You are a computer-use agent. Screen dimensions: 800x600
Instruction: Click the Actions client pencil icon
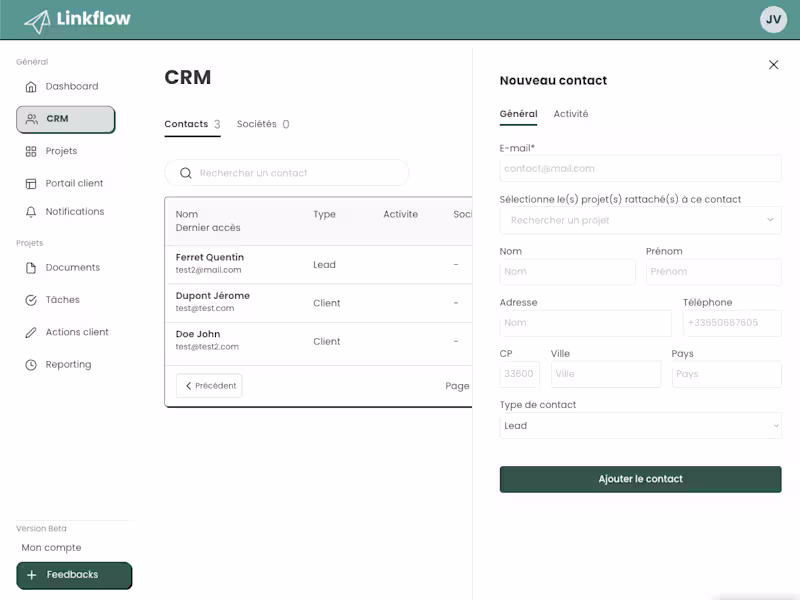[x=30, y=332]
